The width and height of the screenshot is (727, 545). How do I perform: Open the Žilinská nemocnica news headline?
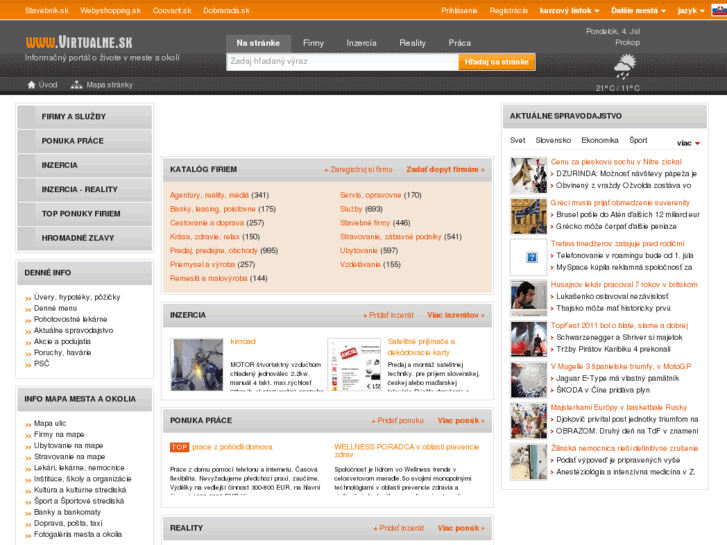(x=624, y=449)
